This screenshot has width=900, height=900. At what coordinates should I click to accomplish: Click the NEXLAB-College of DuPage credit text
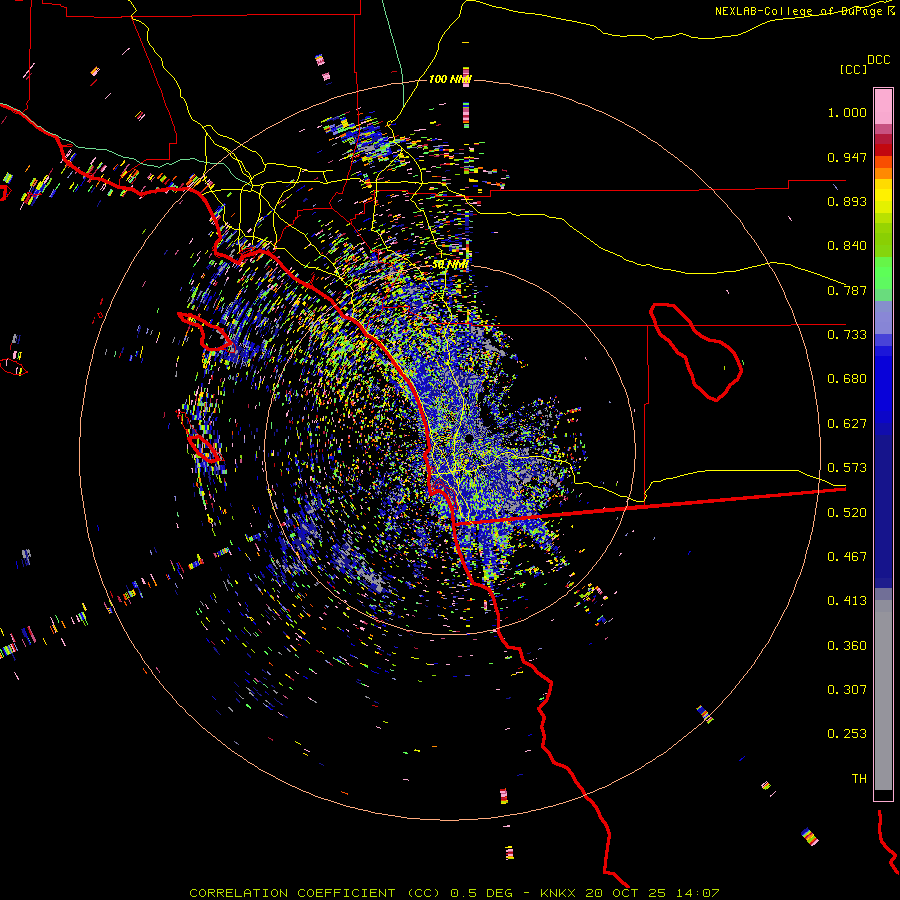(x=805, y=11)
